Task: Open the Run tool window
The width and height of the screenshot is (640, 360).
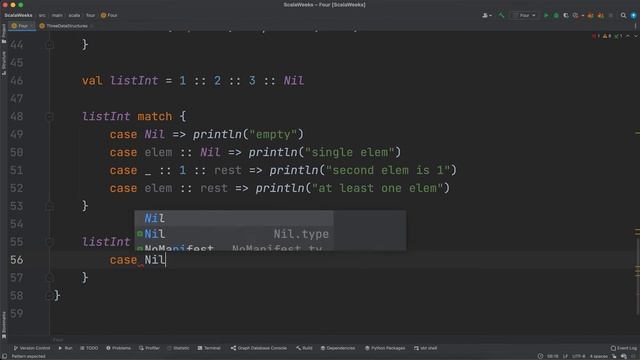Action: 65,348
